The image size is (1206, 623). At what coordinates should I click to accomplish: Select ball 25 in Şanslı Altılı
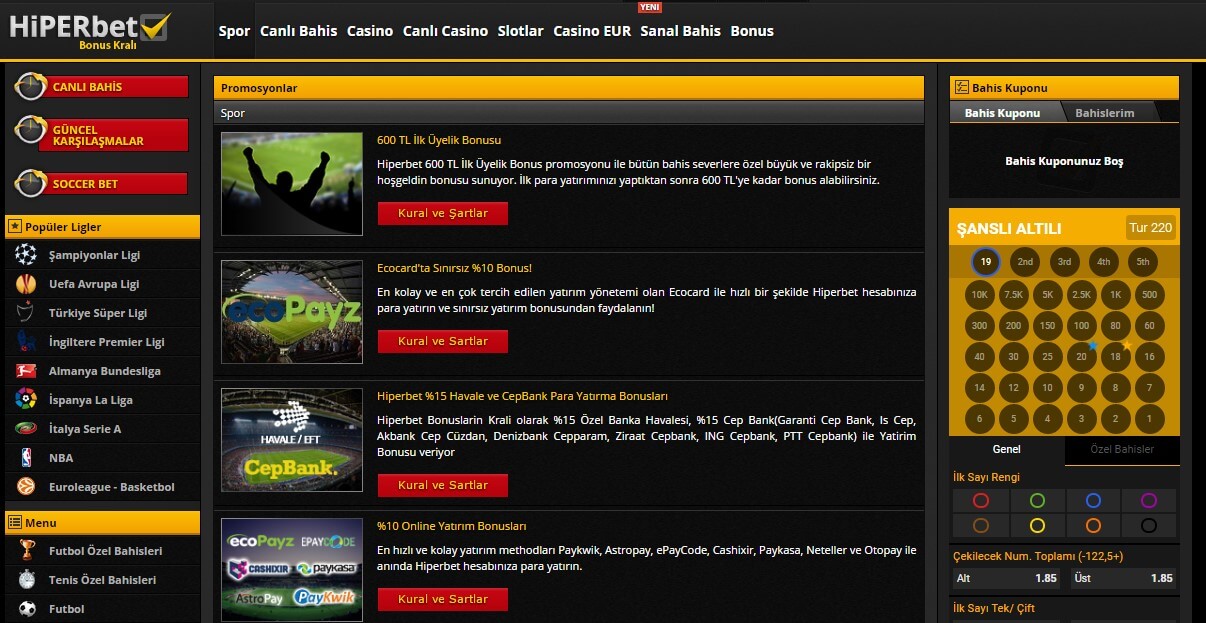[1048, 357]
